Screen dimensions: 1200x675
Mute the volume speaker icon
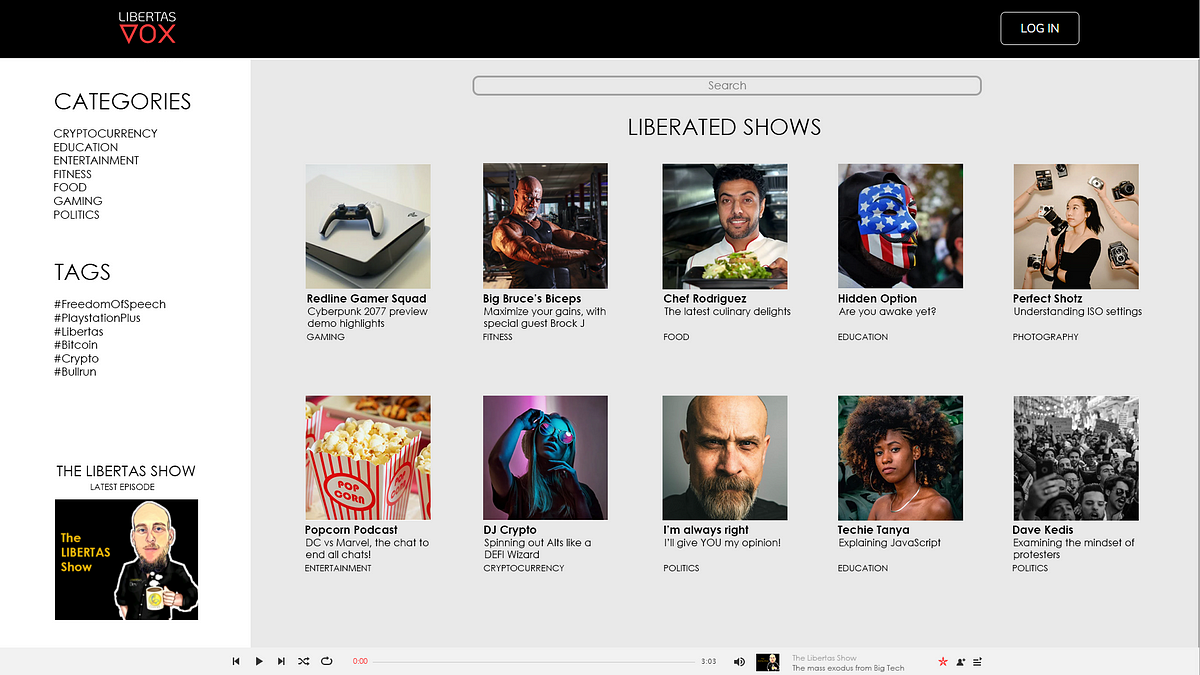(739, 661)
